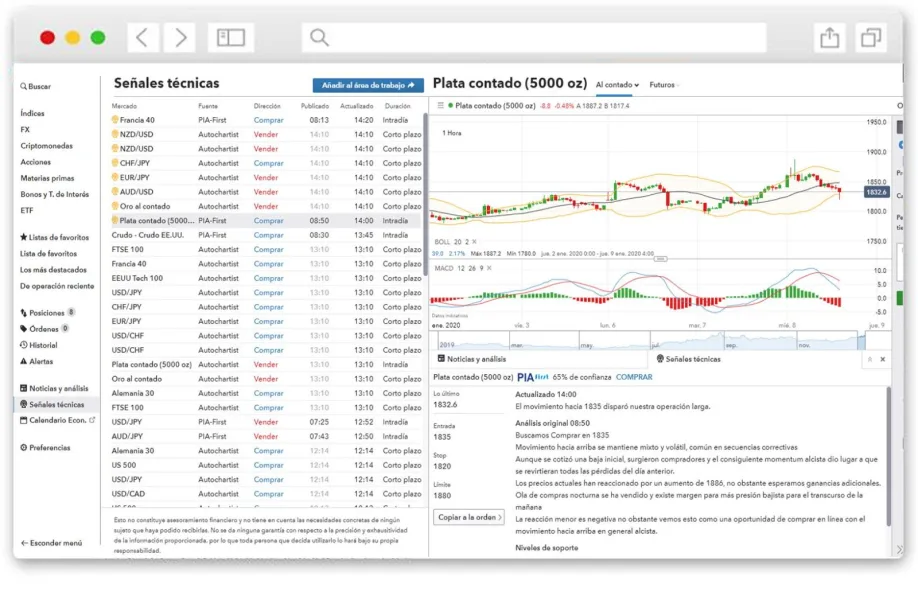Image resolution: width=918 pixels, height=600 pixels.
Task: Sort table by Mercado column header
Action: point(124,106)
